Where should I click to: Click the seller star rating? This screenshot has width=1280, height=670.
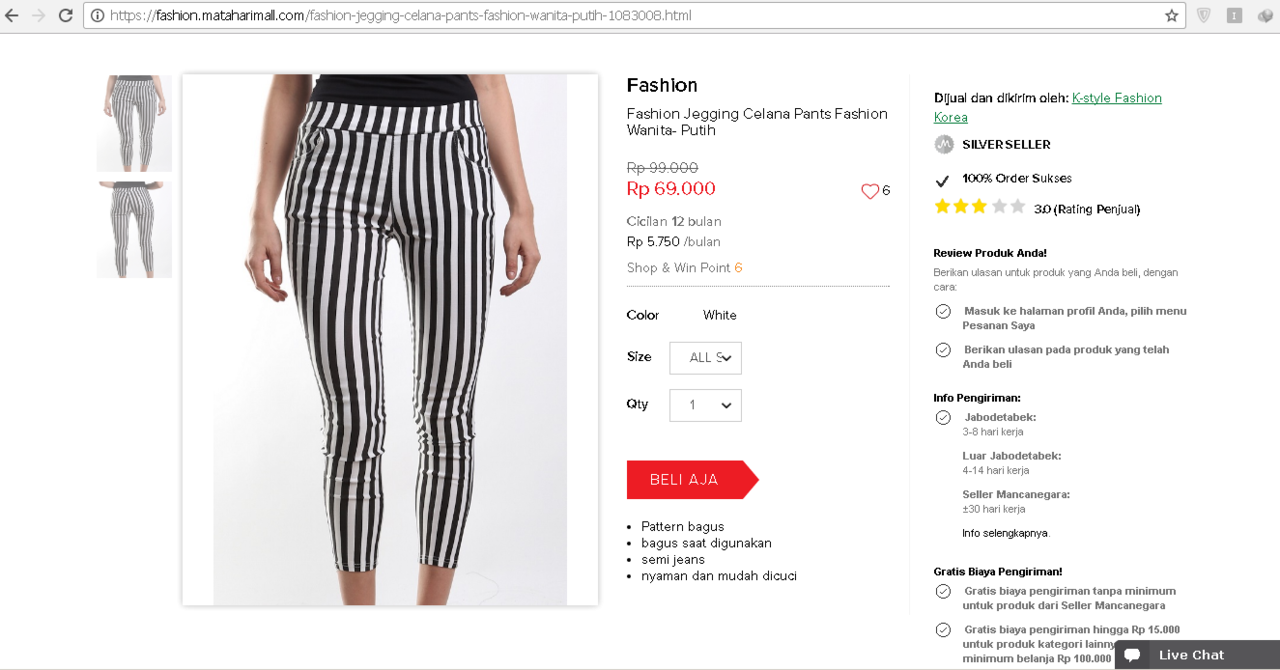[979, 207]
